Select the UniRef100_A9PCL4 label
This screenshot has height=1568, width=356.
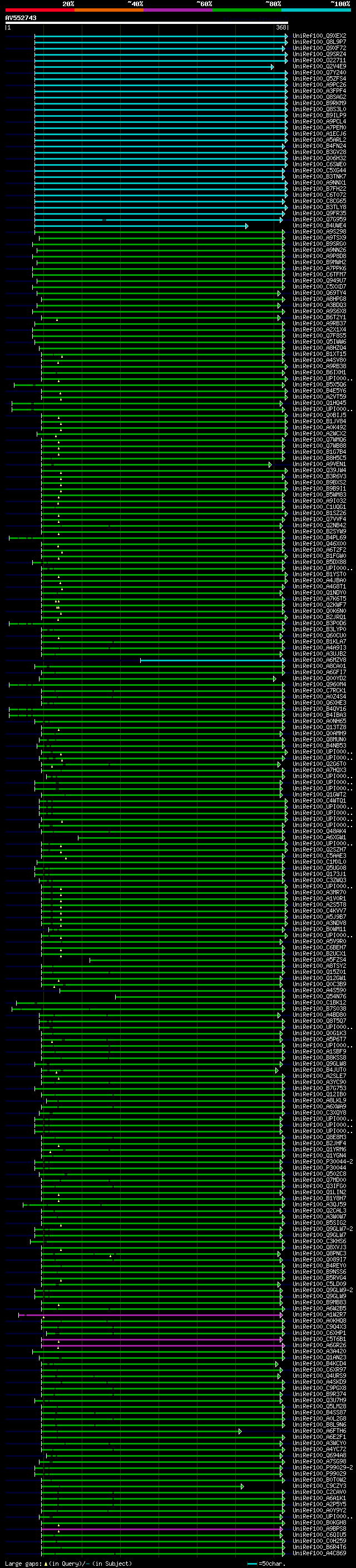[x=319, y=122]
